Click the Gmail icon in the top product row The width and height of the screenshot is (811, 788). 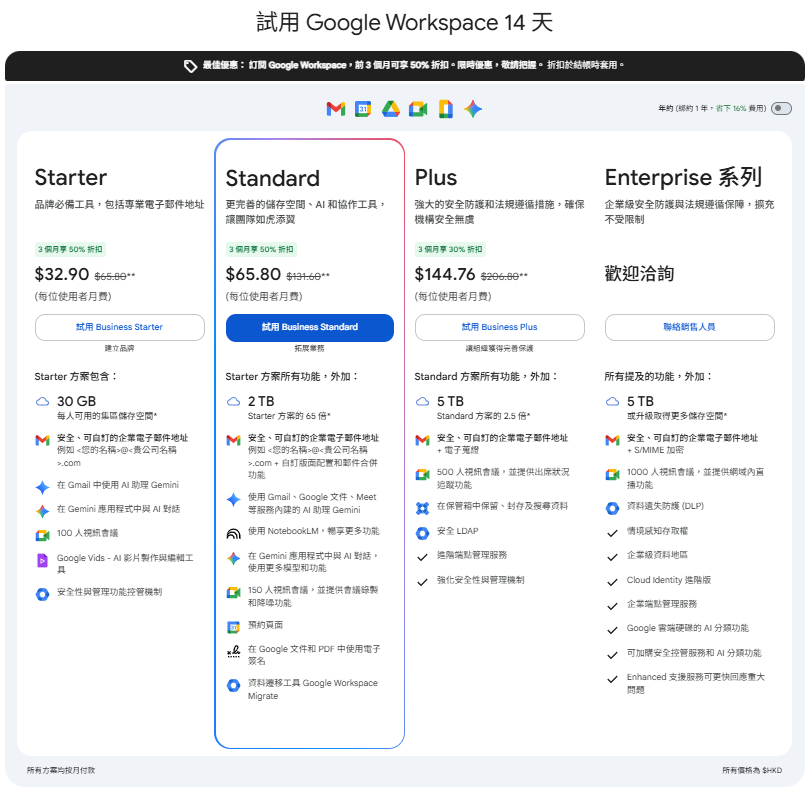(x=336, y=109)
